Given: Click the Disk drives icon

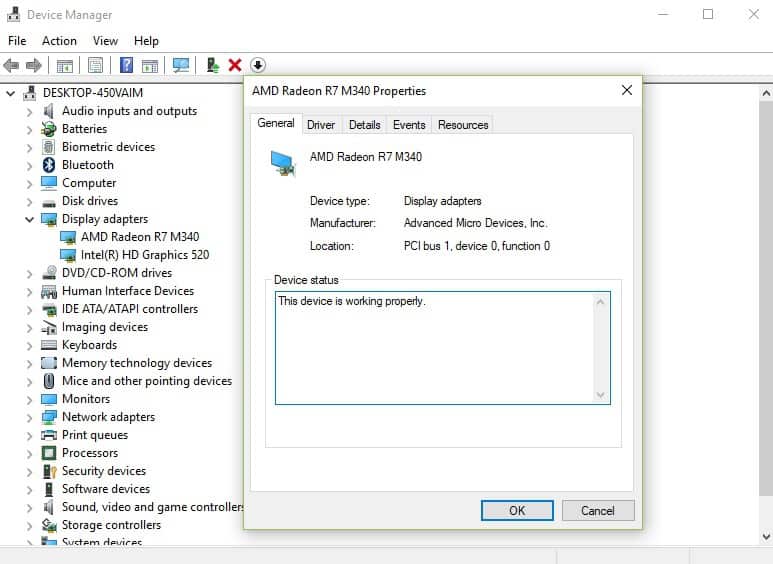Looking at the screenshot, I should 49,203.
